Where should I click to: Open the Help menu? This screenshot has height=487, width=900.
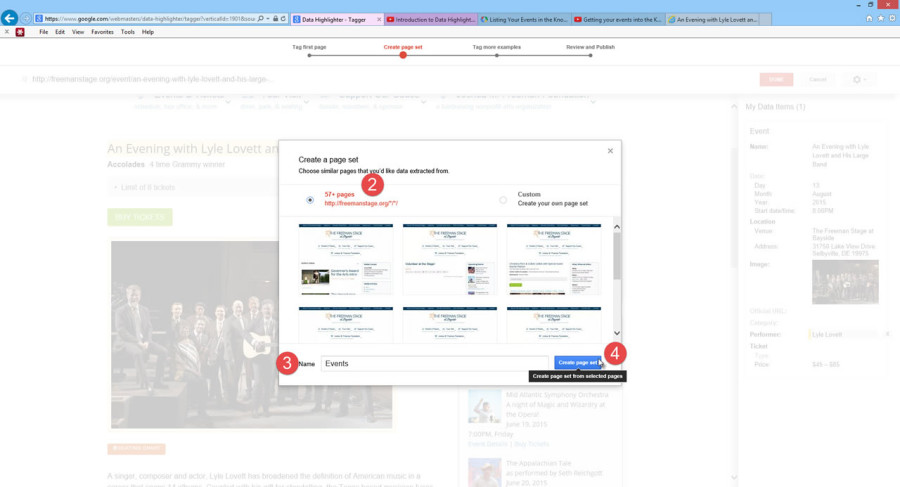(148, 32)
